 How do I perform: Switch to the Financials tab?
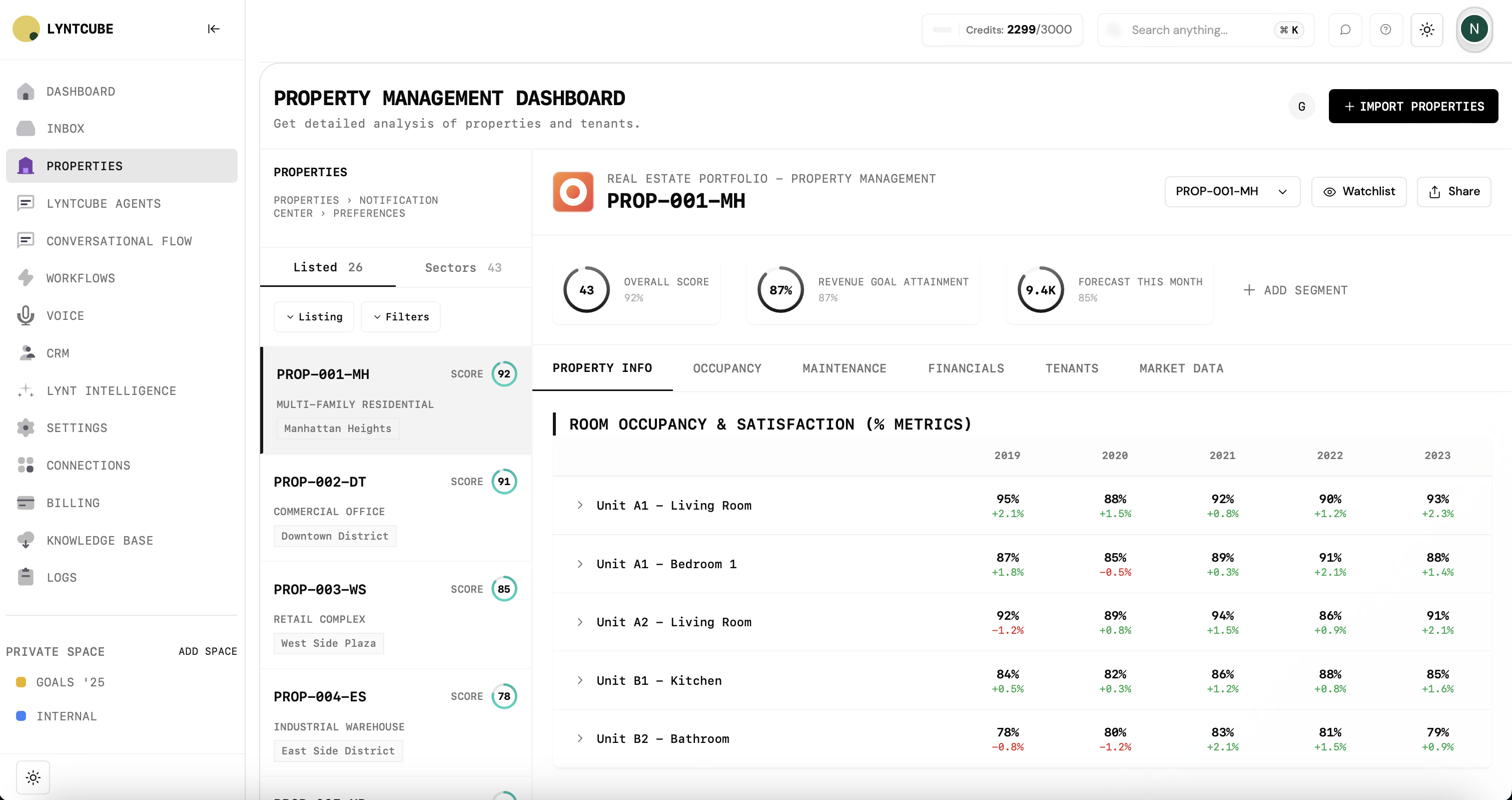966,368
